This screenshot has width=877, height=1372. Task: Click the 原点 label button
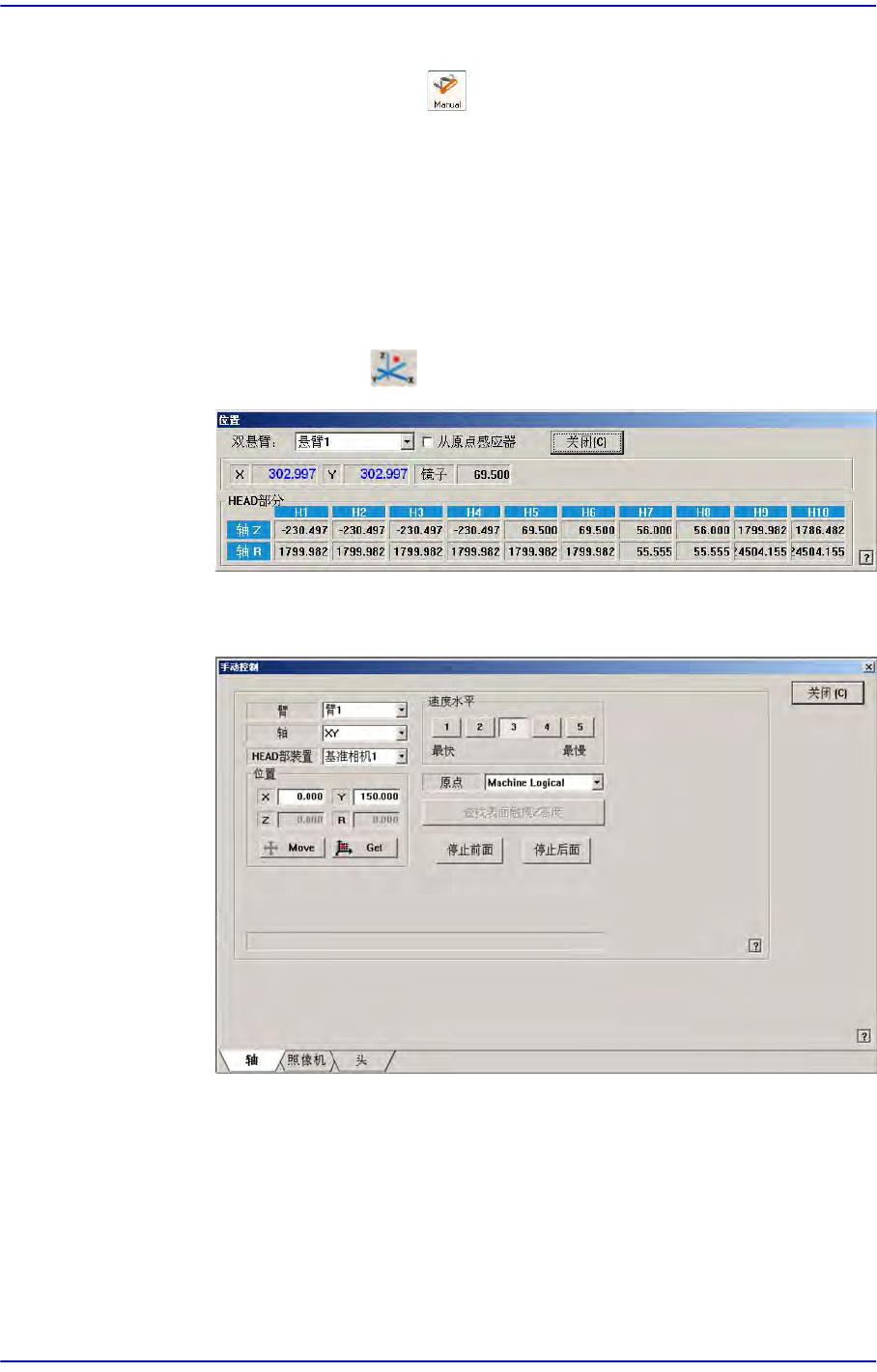coord(451,783)
